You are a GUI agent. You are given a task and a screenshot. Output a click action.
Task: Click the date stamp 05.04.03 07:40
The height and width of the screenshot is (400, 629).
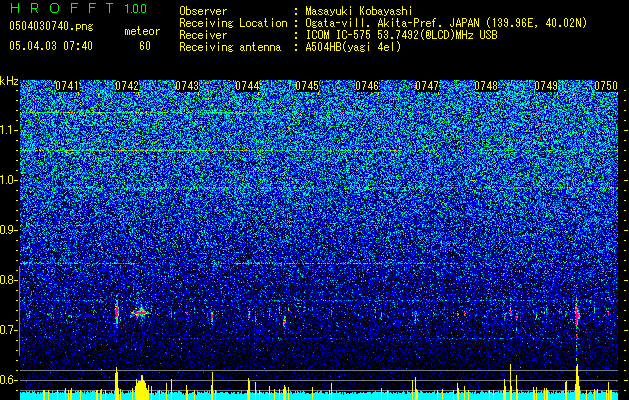[51, 46]
